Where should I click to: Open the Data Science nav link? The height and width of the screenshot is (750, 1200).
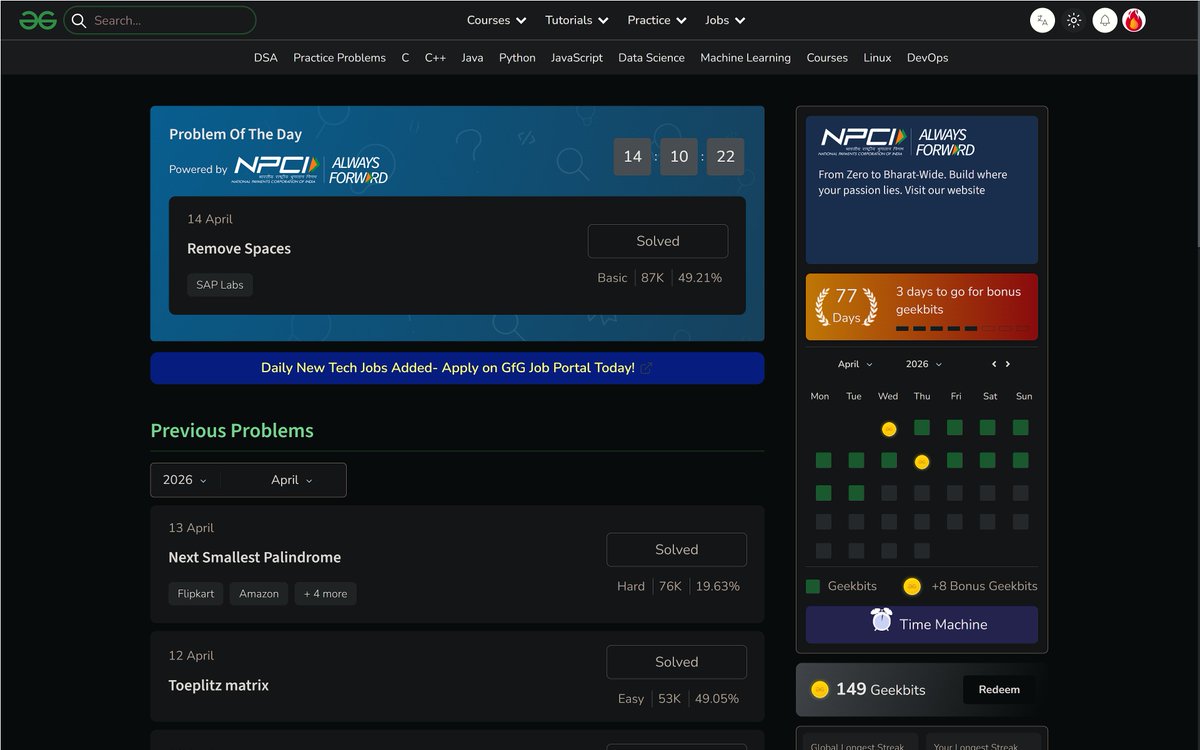[651, 58]
